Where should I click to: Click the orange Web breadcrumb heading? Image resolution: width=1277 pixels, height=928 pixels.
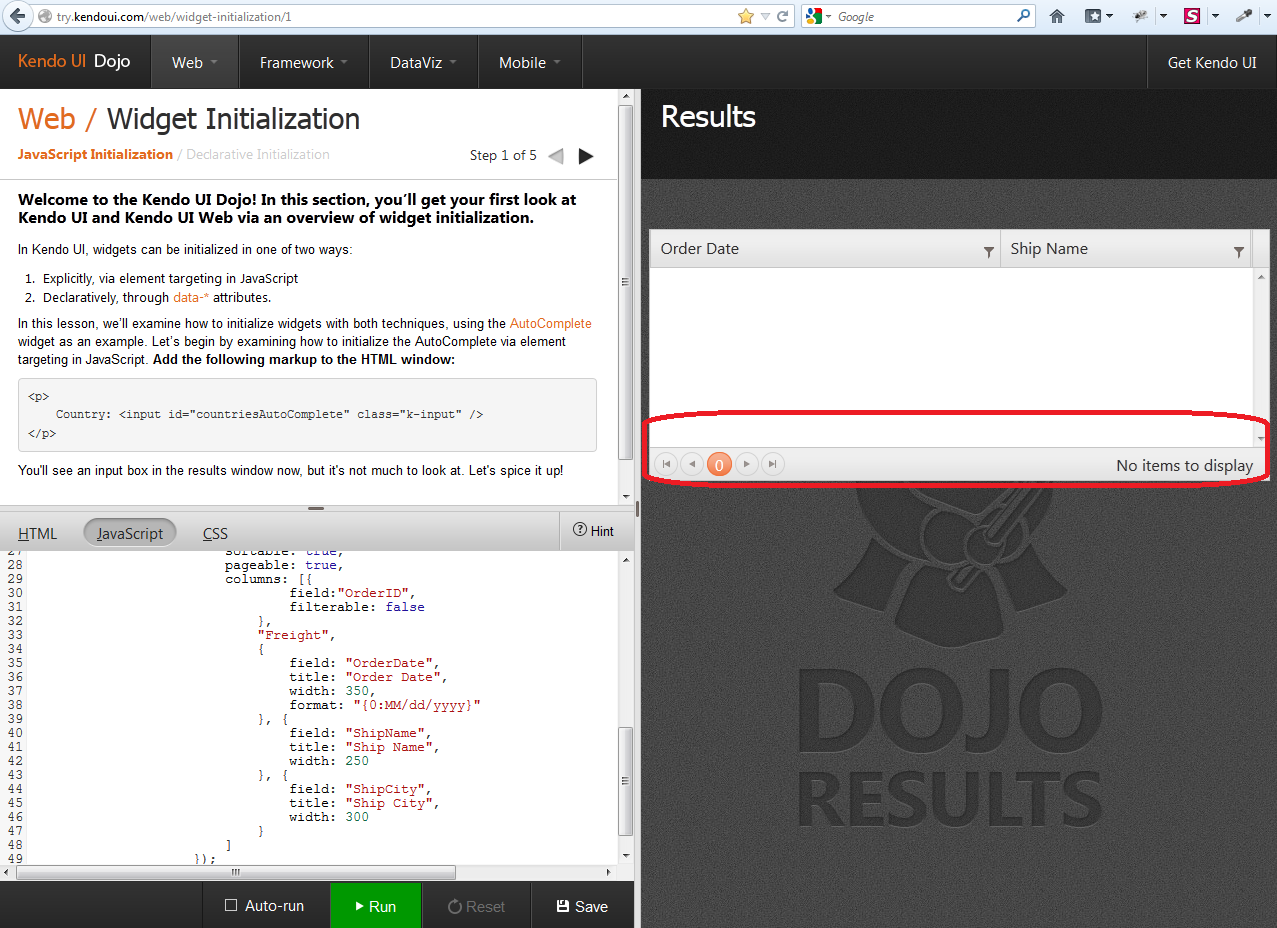point(47,119)
